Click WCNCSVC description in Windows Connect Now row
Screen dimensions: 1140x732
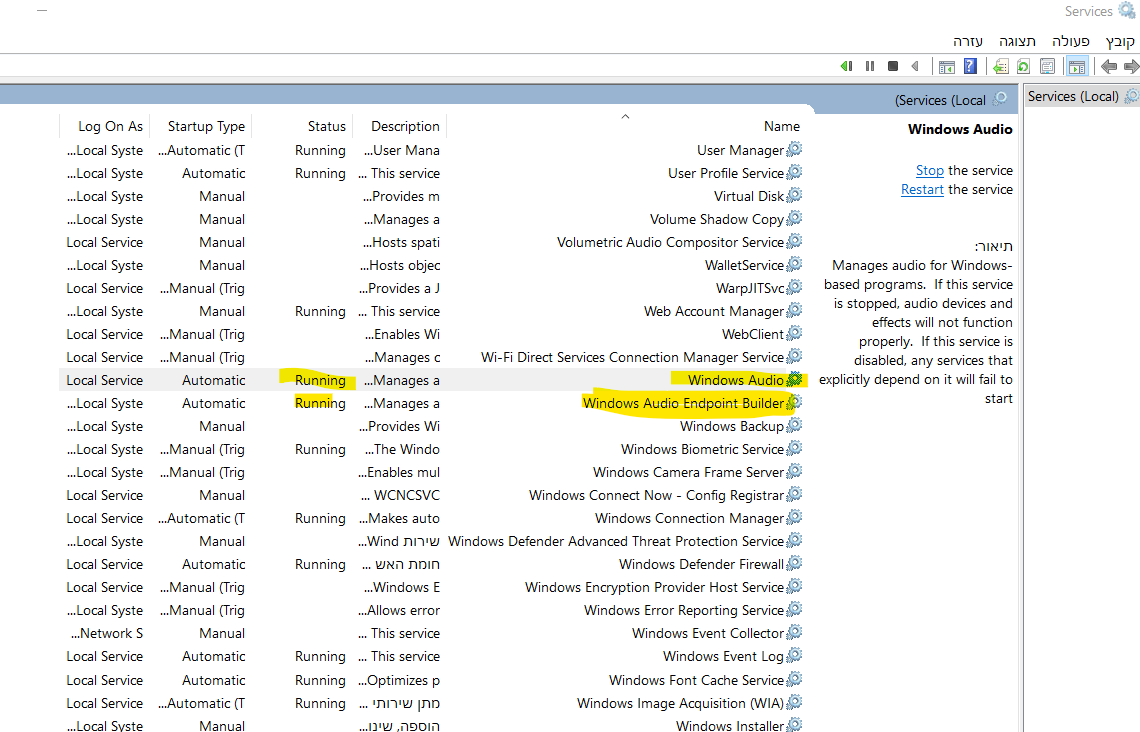pyautogui.click(x=401, y=495)
